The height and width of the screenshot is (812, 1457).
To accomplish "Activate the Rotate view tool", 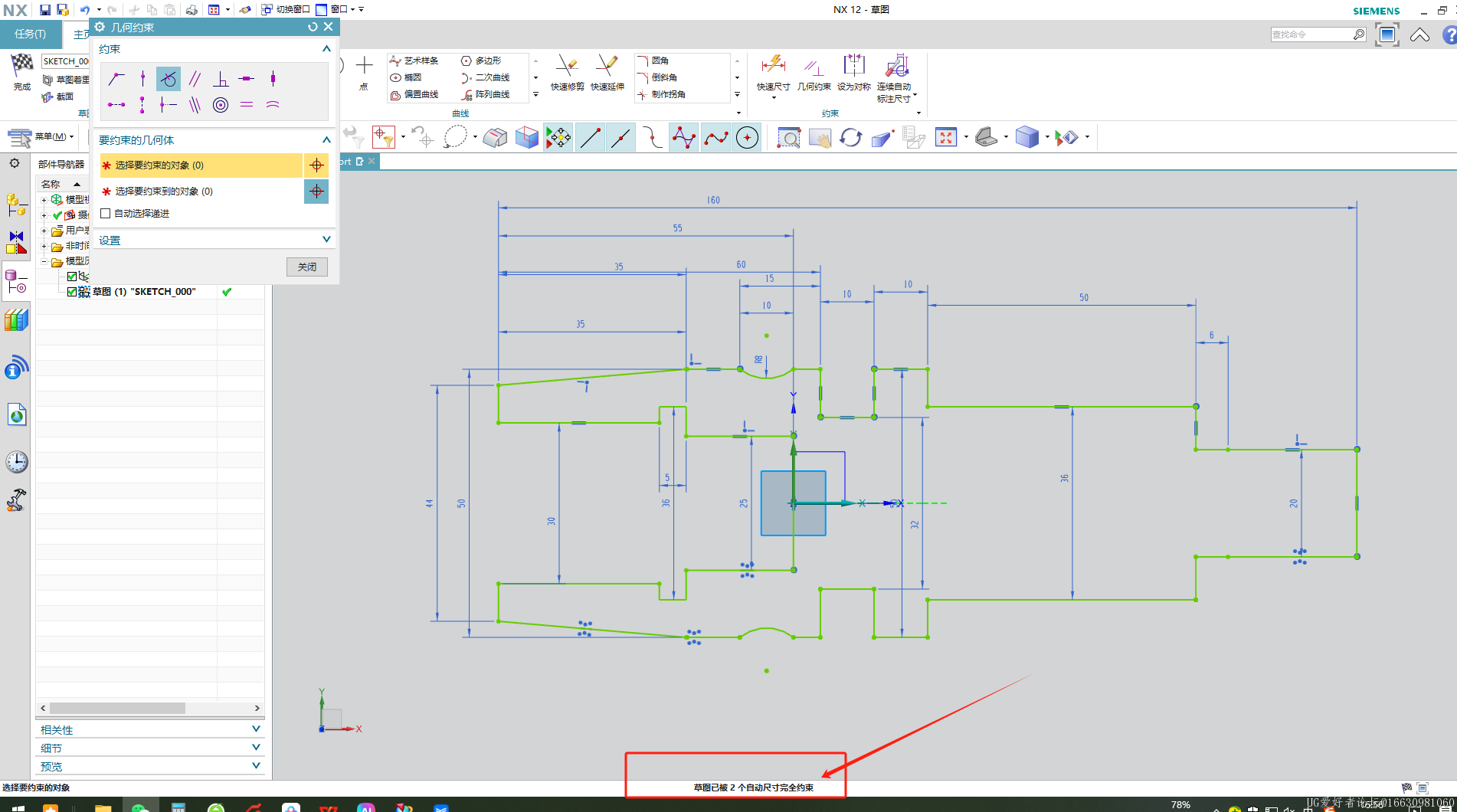I will coord(850,138).
